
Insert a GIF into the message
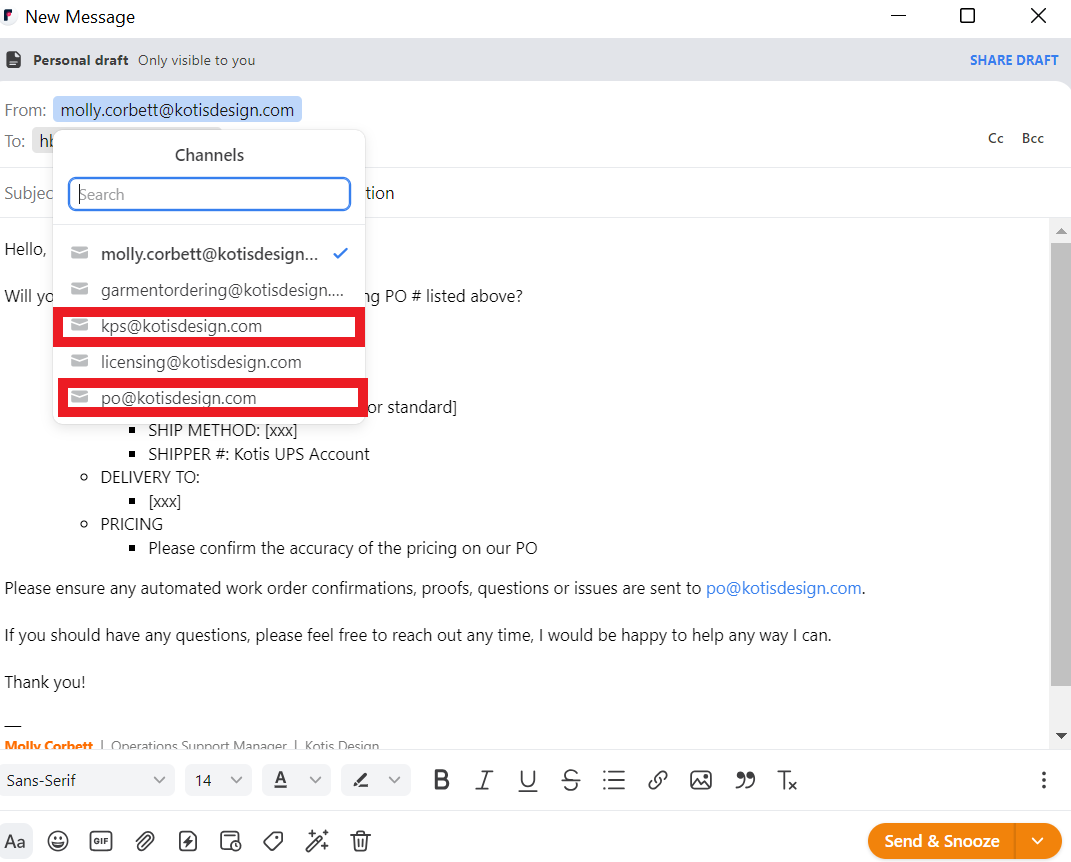pyautogui.click(x=101, y=841)
